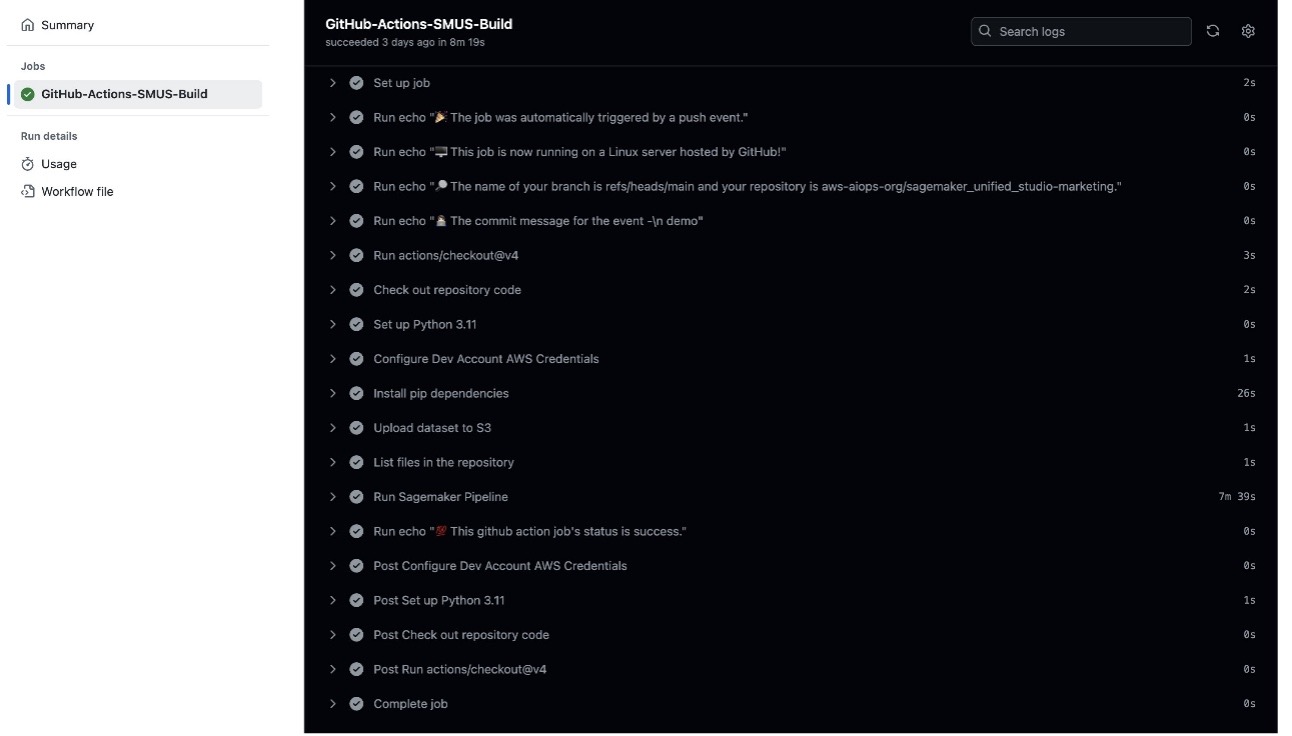Click checkmark icon beside Upload dataset to S3
Screen dimensions: 1292x736
[x=356, y=428]
